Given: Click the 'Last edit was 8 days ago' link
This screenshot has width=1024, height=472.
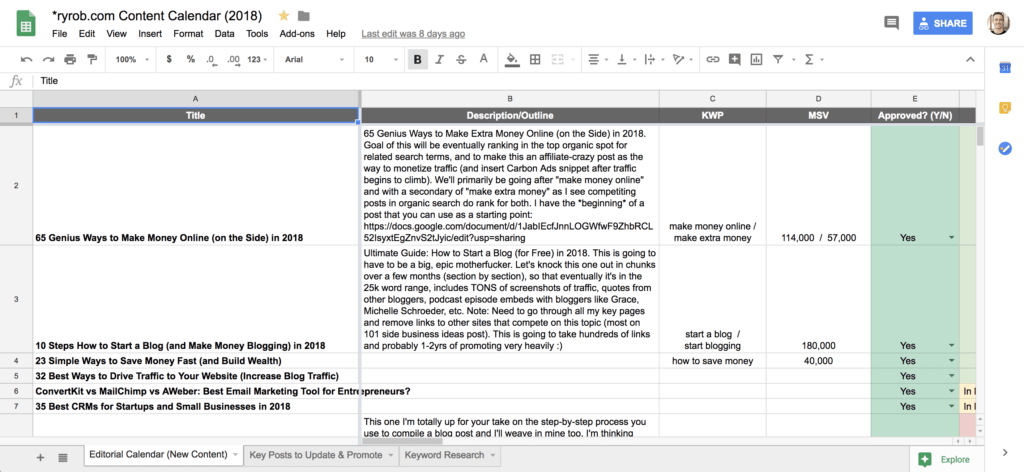Looking at the screenshot, I should [413, 34].
